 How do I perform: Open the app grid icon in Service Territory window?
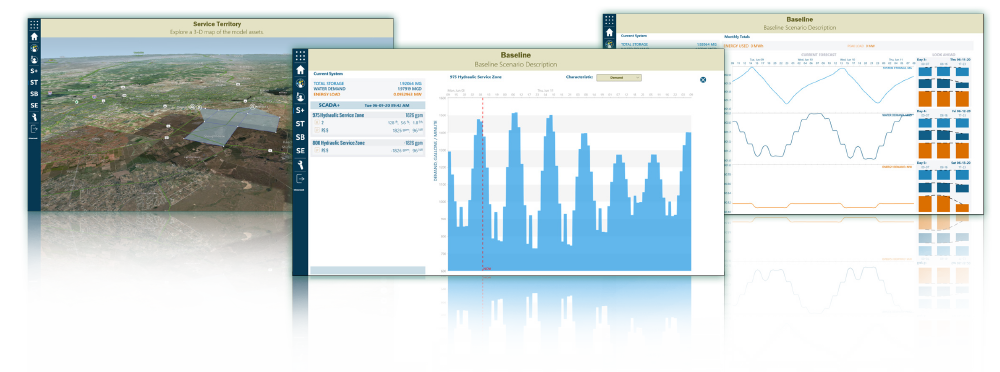point(34,24)
